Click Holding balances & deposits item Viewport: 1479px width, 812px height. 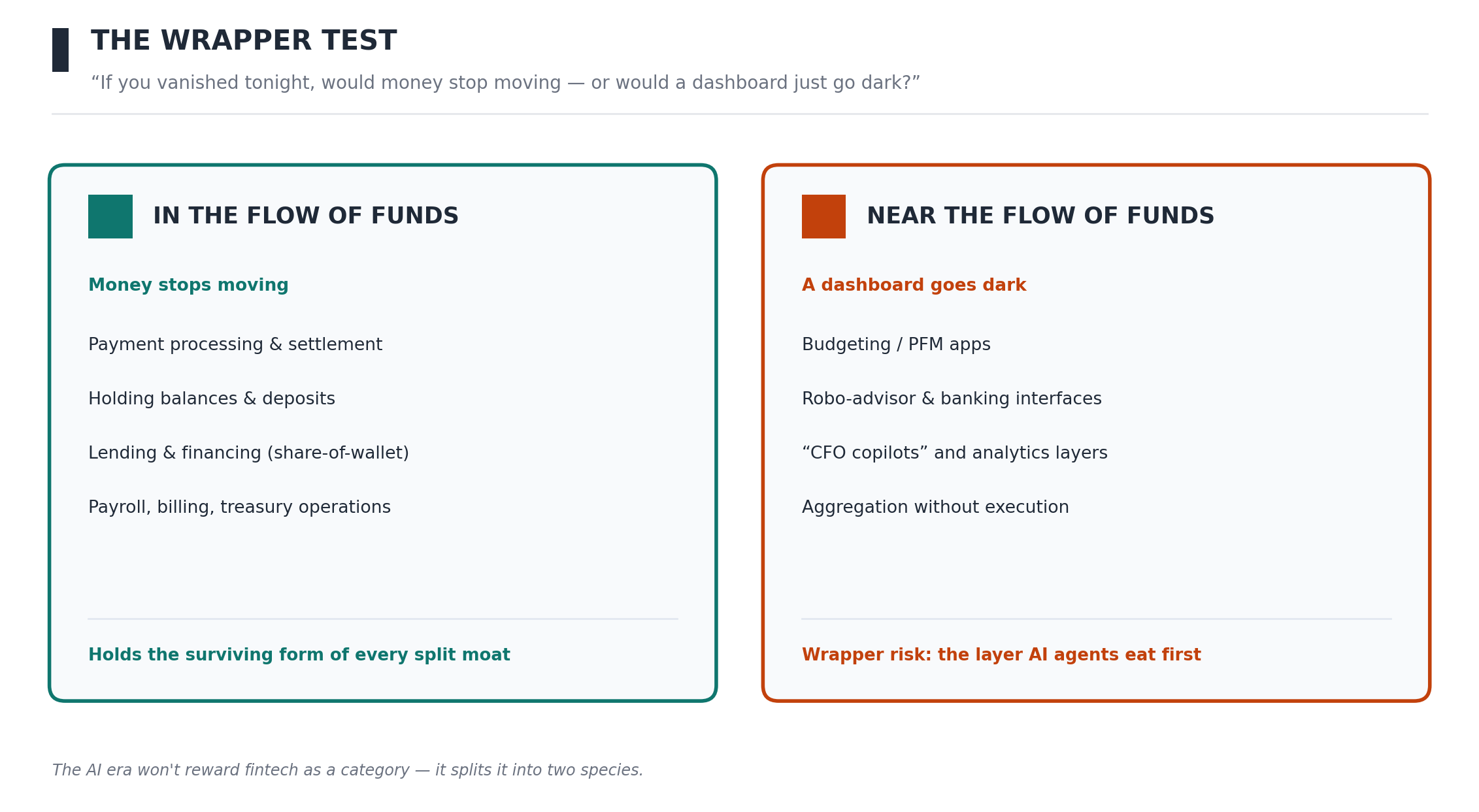coord(212,399)
